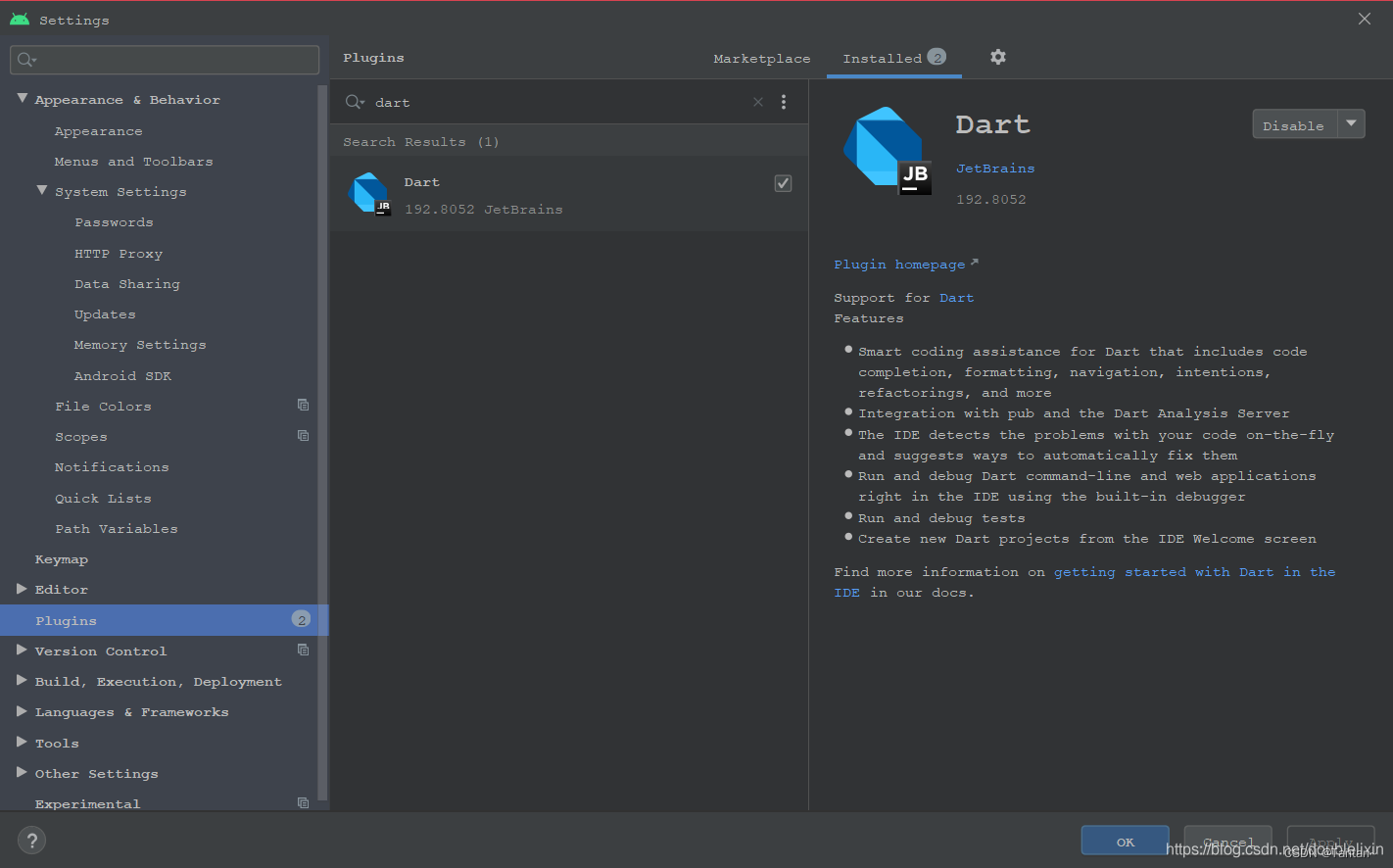Click the OK button
The image size is (1393, 868).
(x=1125, y=841)
